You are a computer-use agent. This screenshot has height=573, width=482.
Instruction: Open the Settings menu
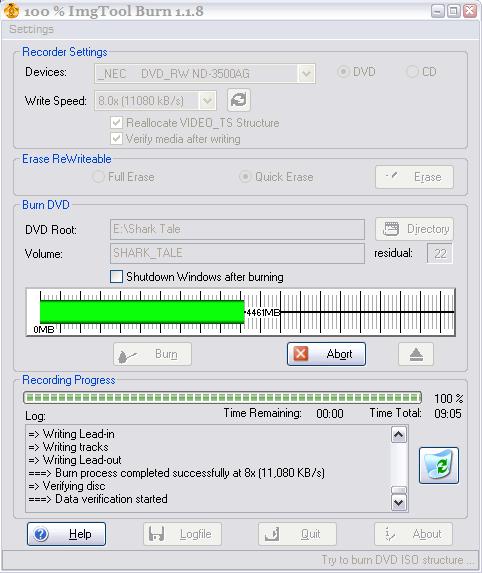tap(31, 29)
